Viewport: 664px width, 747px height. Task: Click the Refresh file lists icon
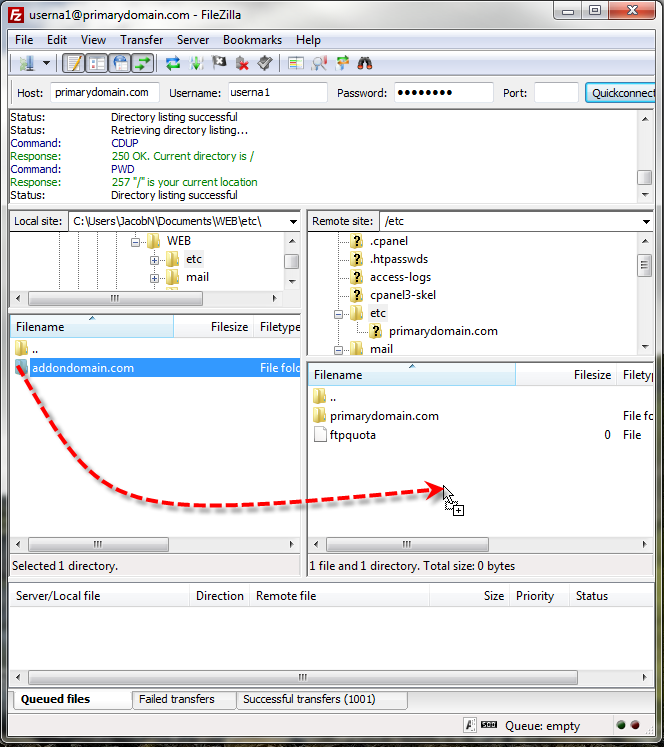[173, 63]
